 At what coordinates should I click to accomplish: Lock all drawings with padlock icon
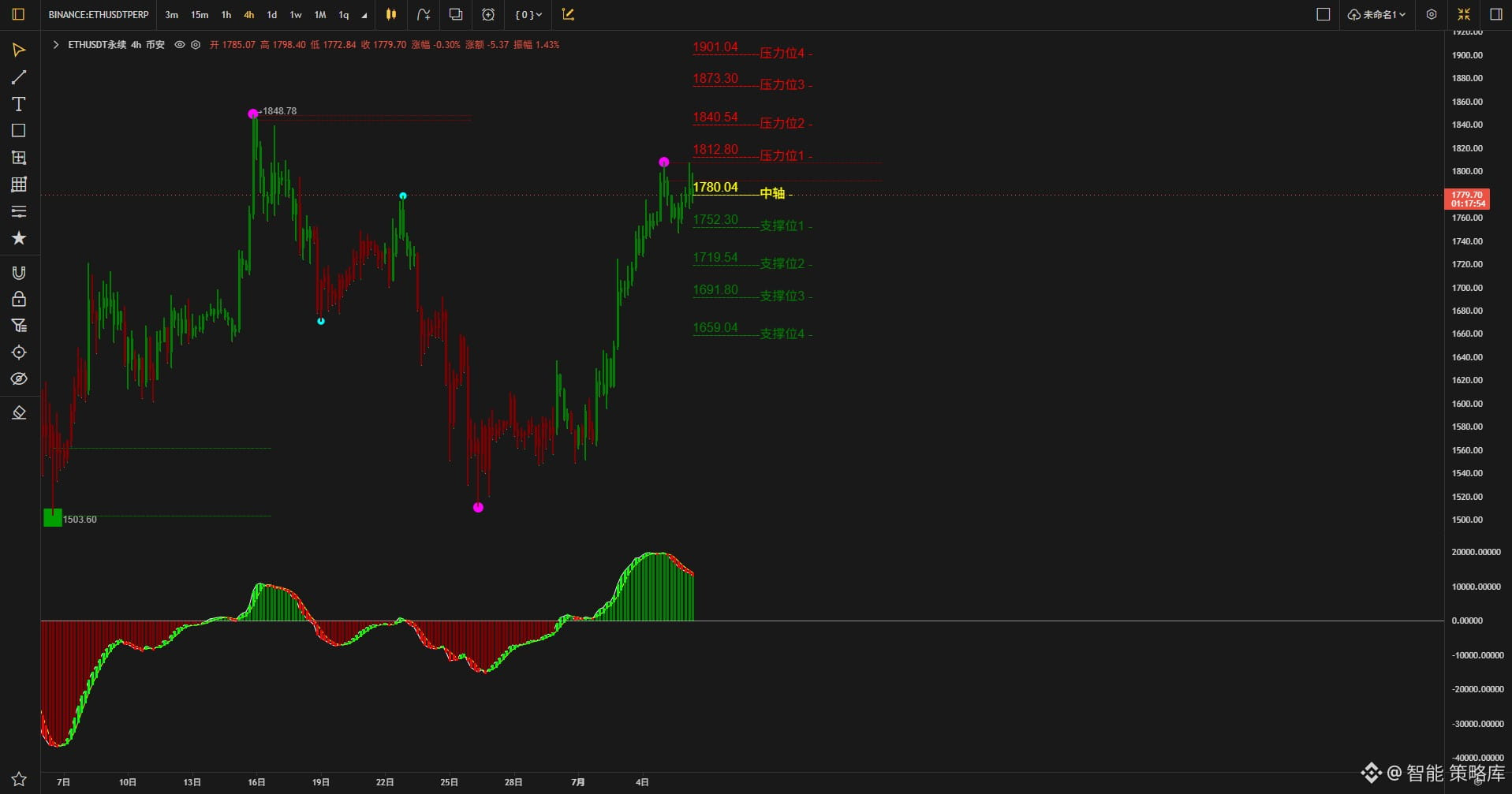(x=19, y=300)
